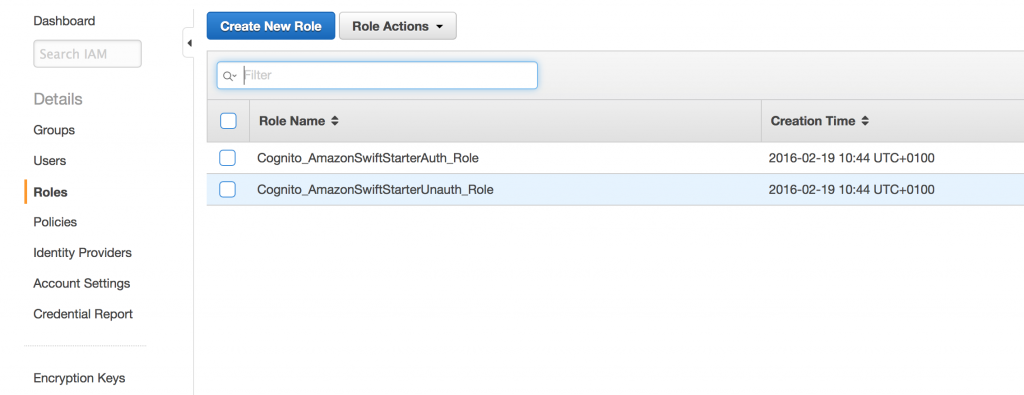Screen dimensions: 1024x395
Task: Click the Create New Role button
Action: 271,26
